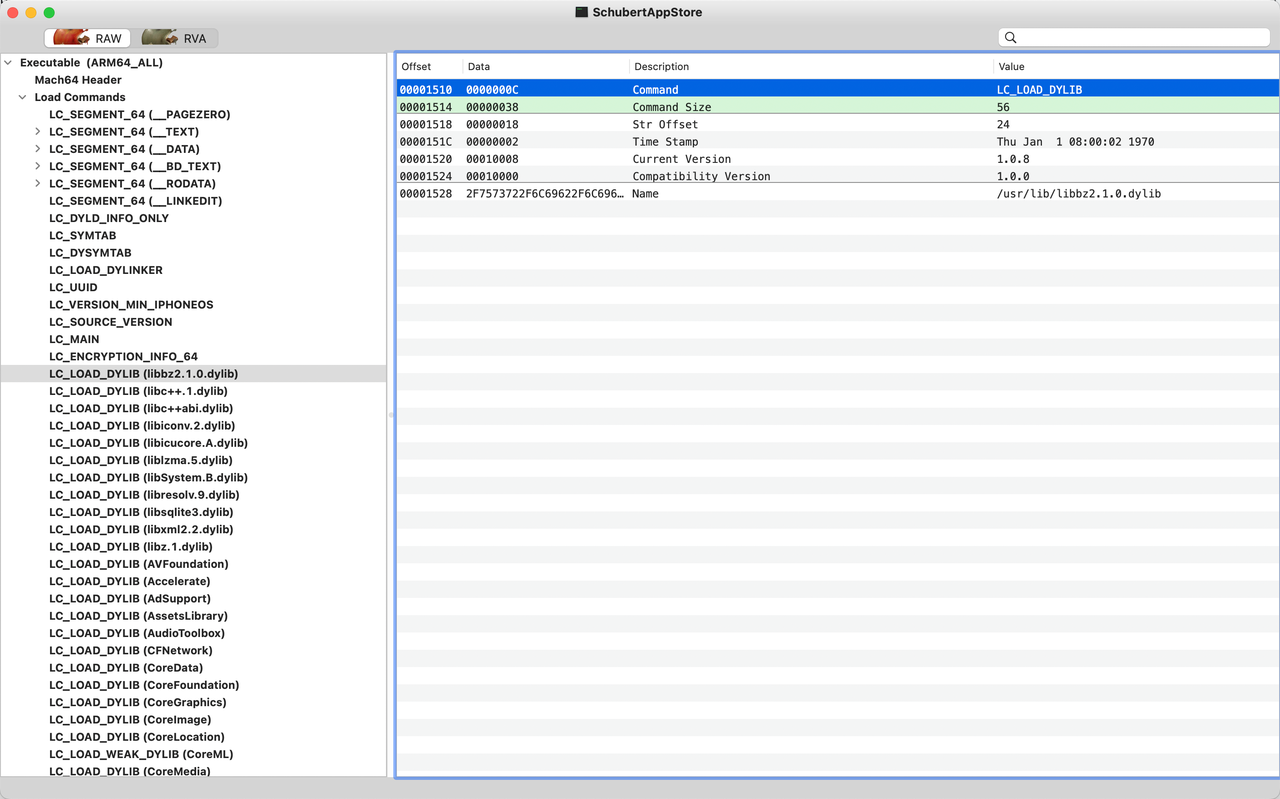Expand LC_SEGMENT_64 (__RODATA) segment
1280x799 pixels.
click(x=38, y=184)
